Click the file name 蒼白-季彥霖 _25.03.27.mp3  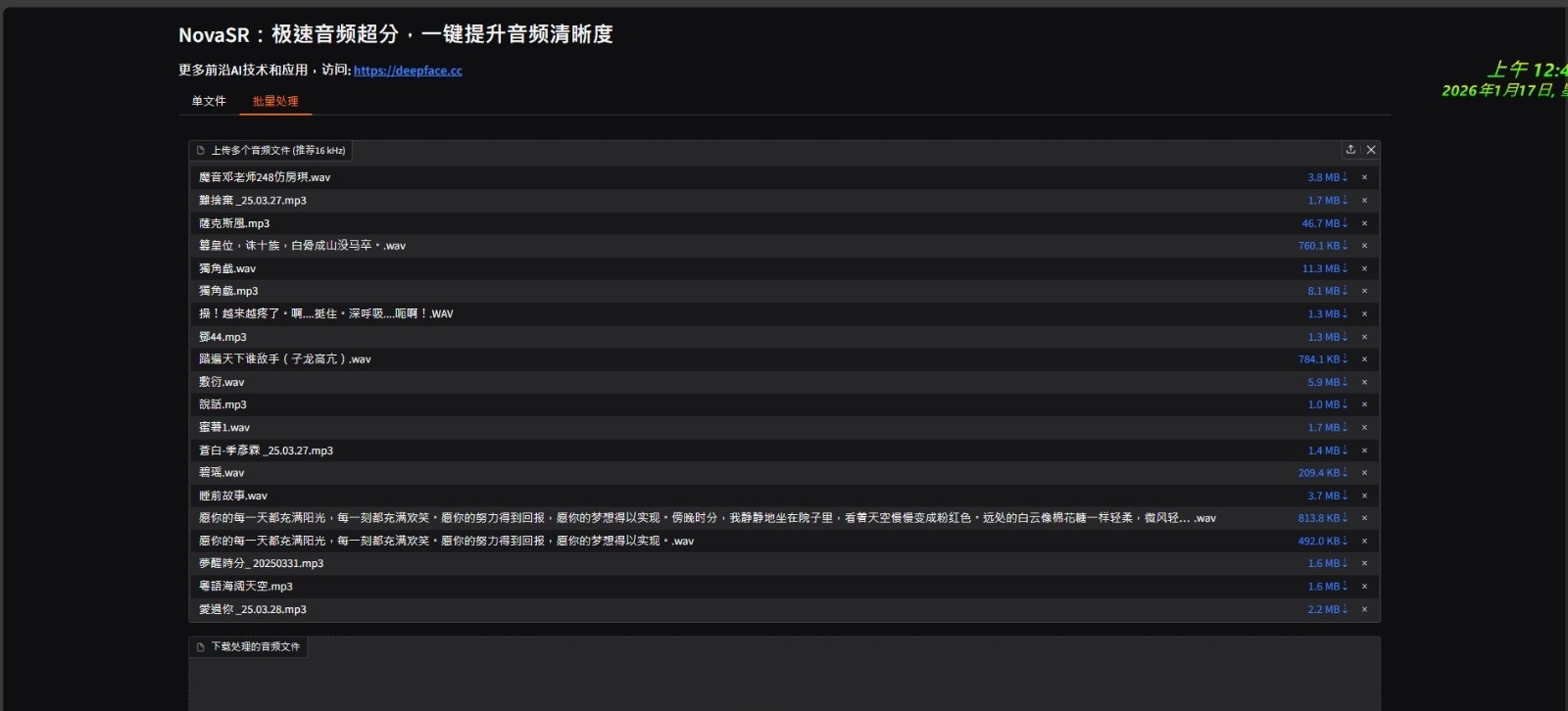pyautogui.click(x=266, y=450)
